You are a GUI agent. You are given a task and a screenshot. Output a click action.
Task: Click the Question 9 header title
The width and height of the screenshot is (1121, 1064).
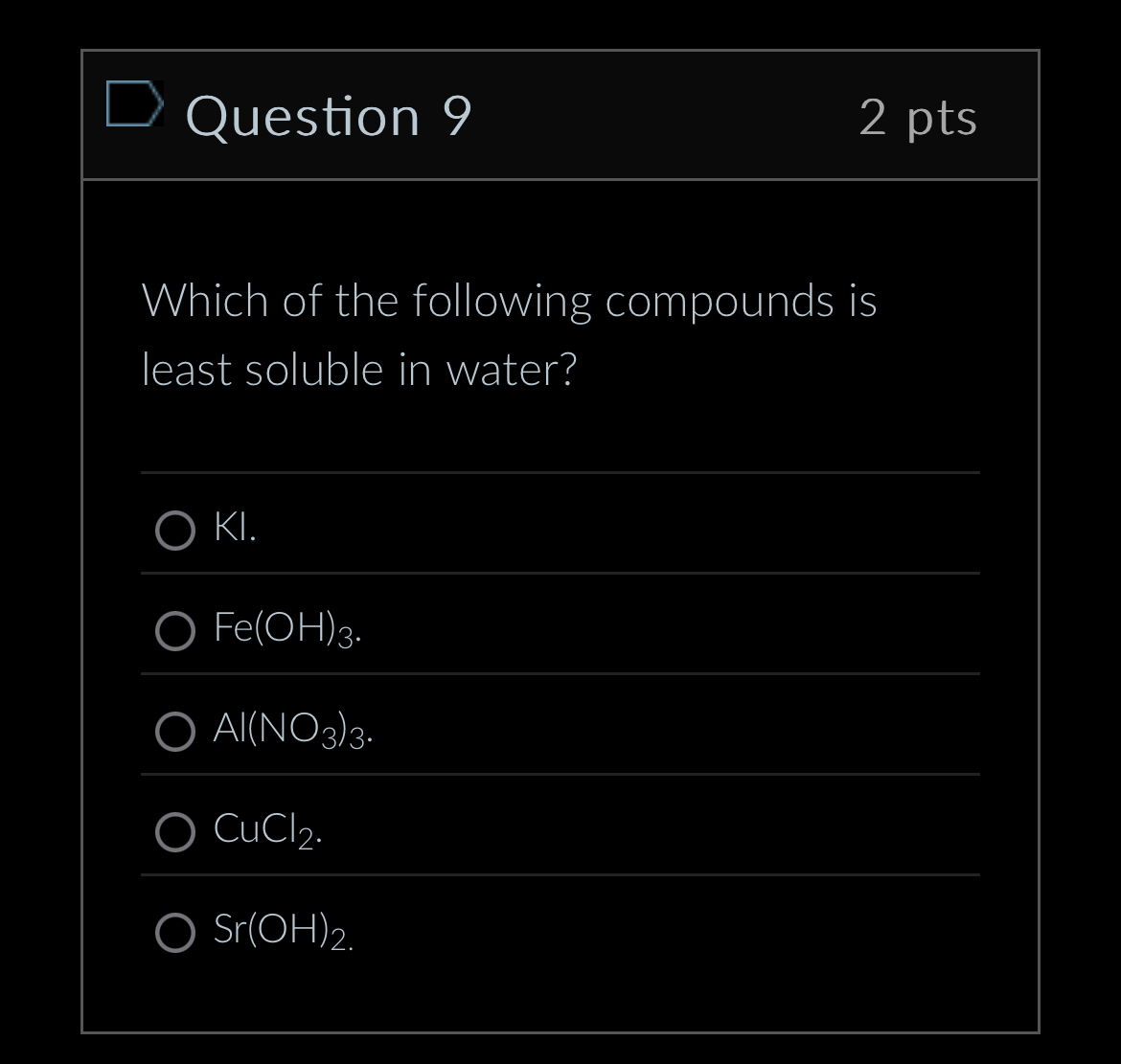click(x=328, y=117)
